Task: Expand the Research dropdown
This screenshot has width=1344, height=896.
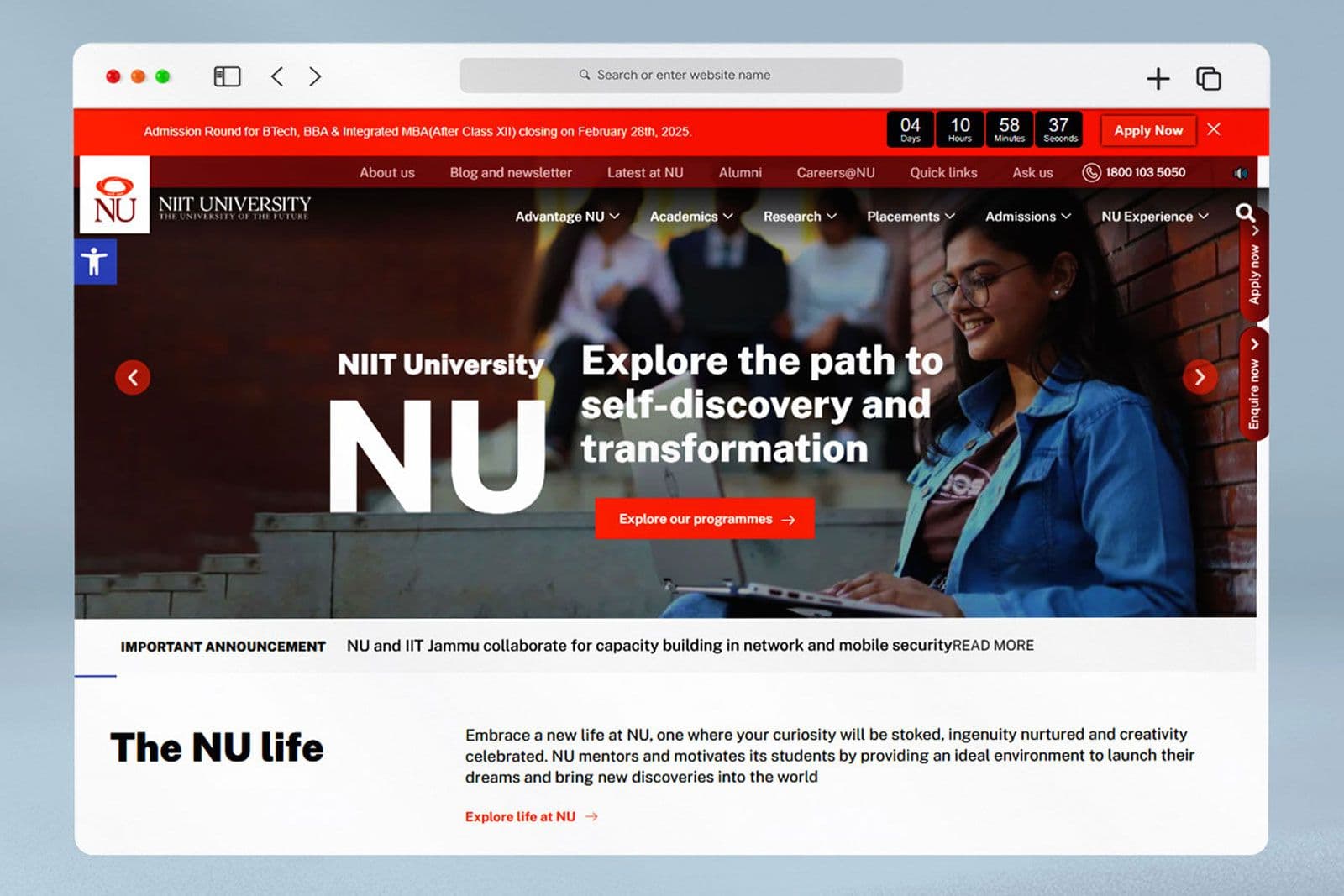Action: point(800,217)
